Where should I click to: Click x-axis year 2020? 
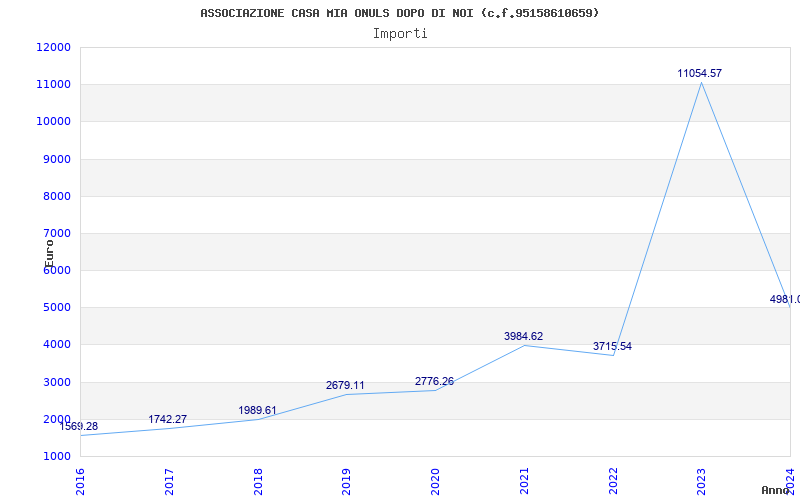coord(435,482)
